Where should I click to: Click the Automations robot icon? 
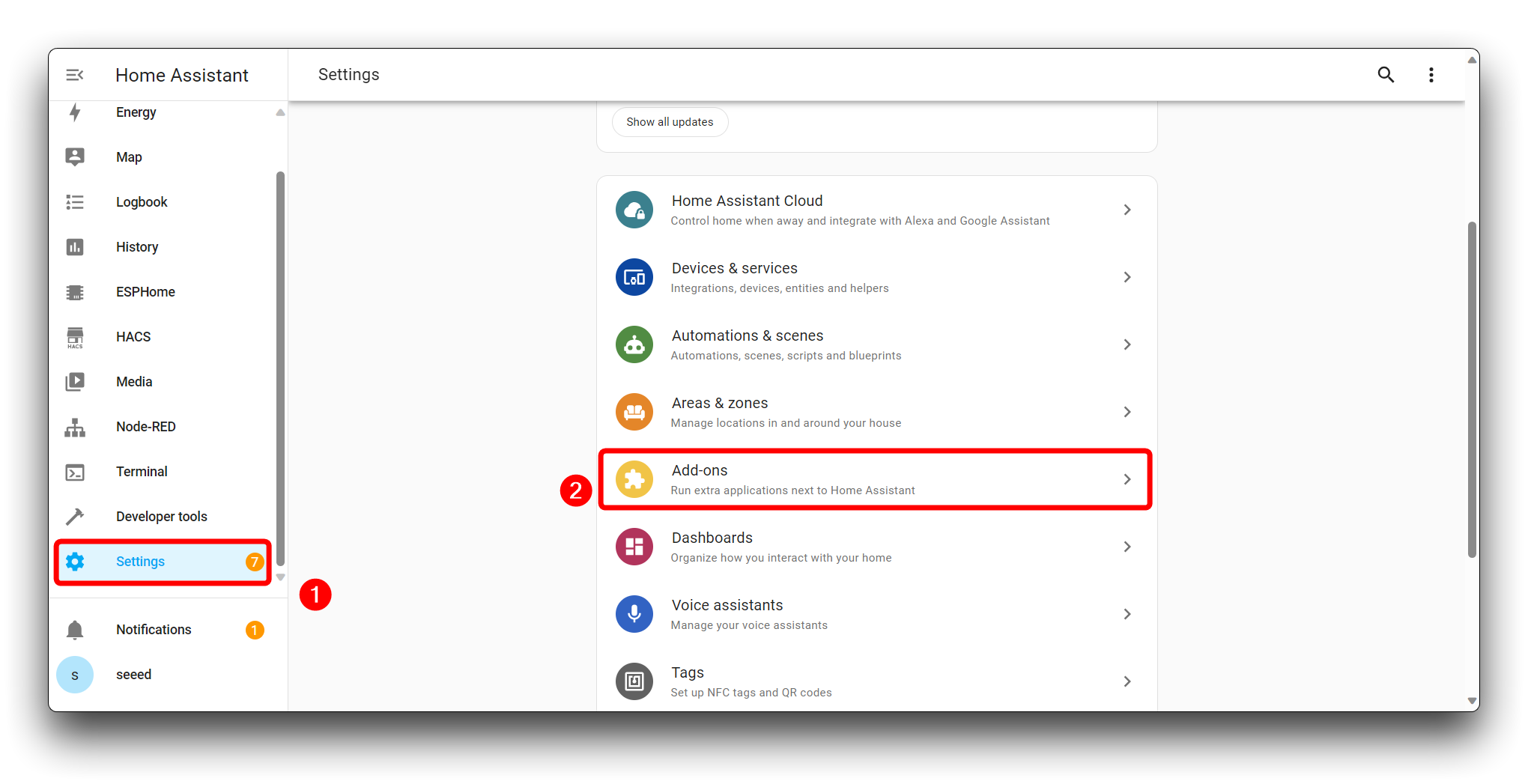point(634,344)
